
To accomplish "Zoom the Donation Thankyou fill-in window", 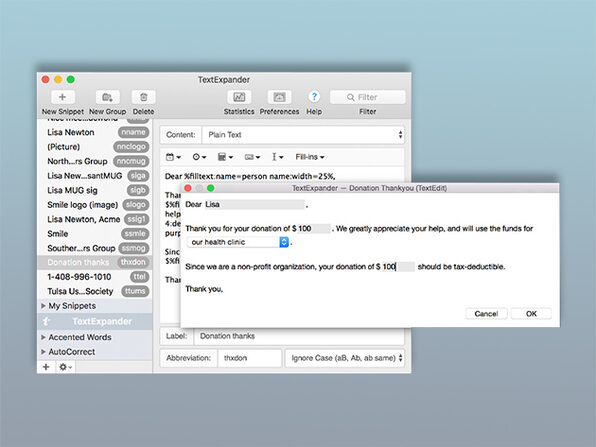I will 211,188.
